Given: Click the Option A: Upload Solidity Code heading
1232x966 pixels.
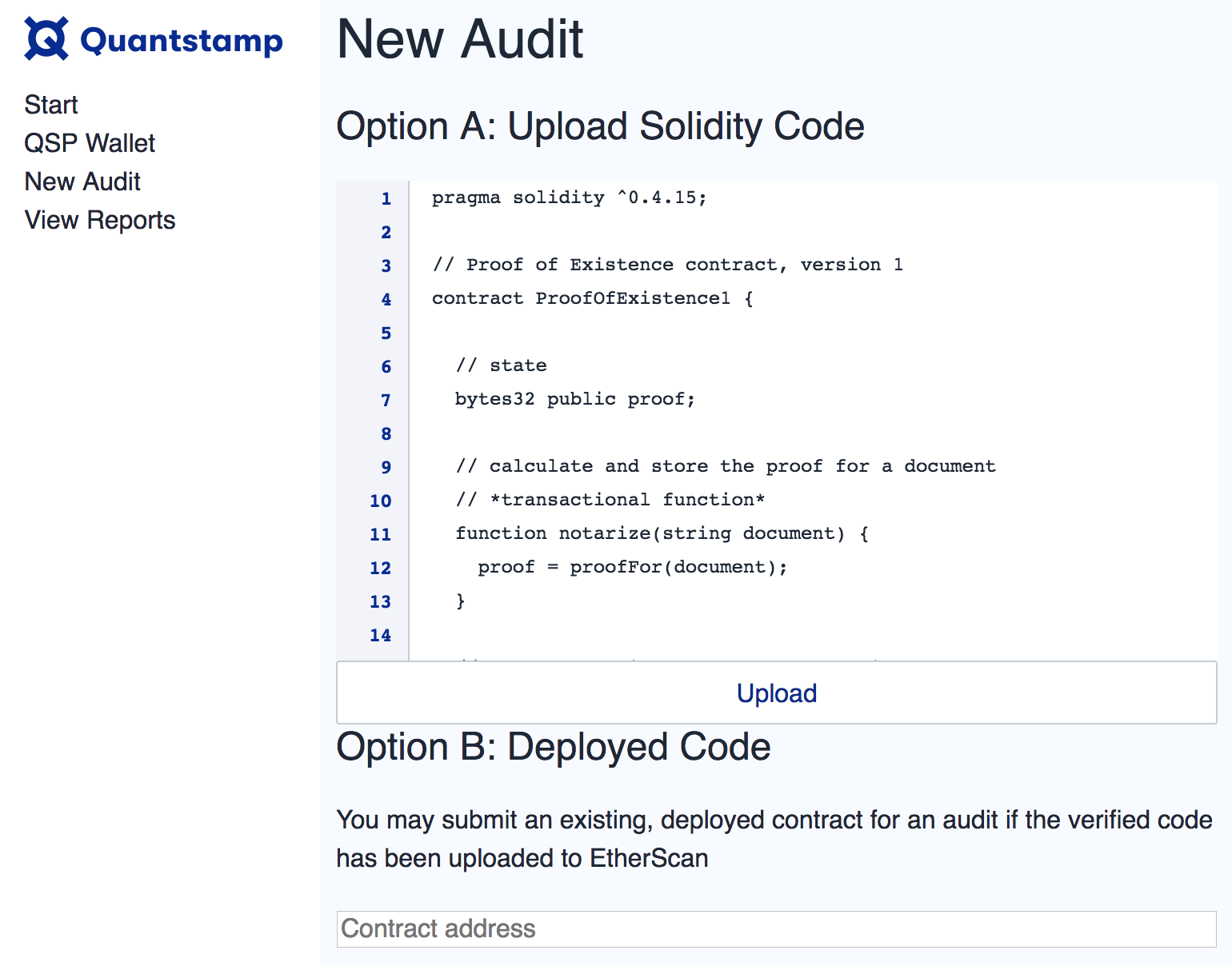Looking at the screenshot, I should 600,126.
